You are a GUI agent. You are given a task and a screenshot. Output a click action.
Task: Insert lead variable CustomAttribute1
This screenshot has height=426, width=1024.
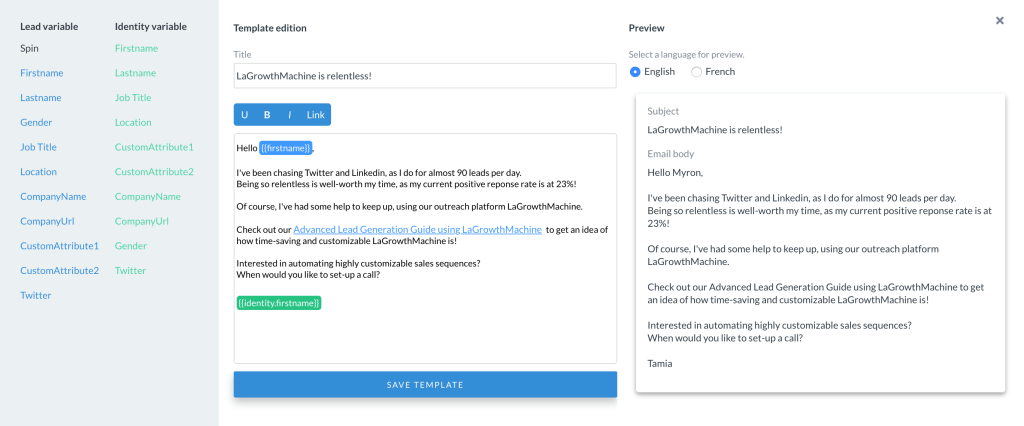(x=59, y=246)
